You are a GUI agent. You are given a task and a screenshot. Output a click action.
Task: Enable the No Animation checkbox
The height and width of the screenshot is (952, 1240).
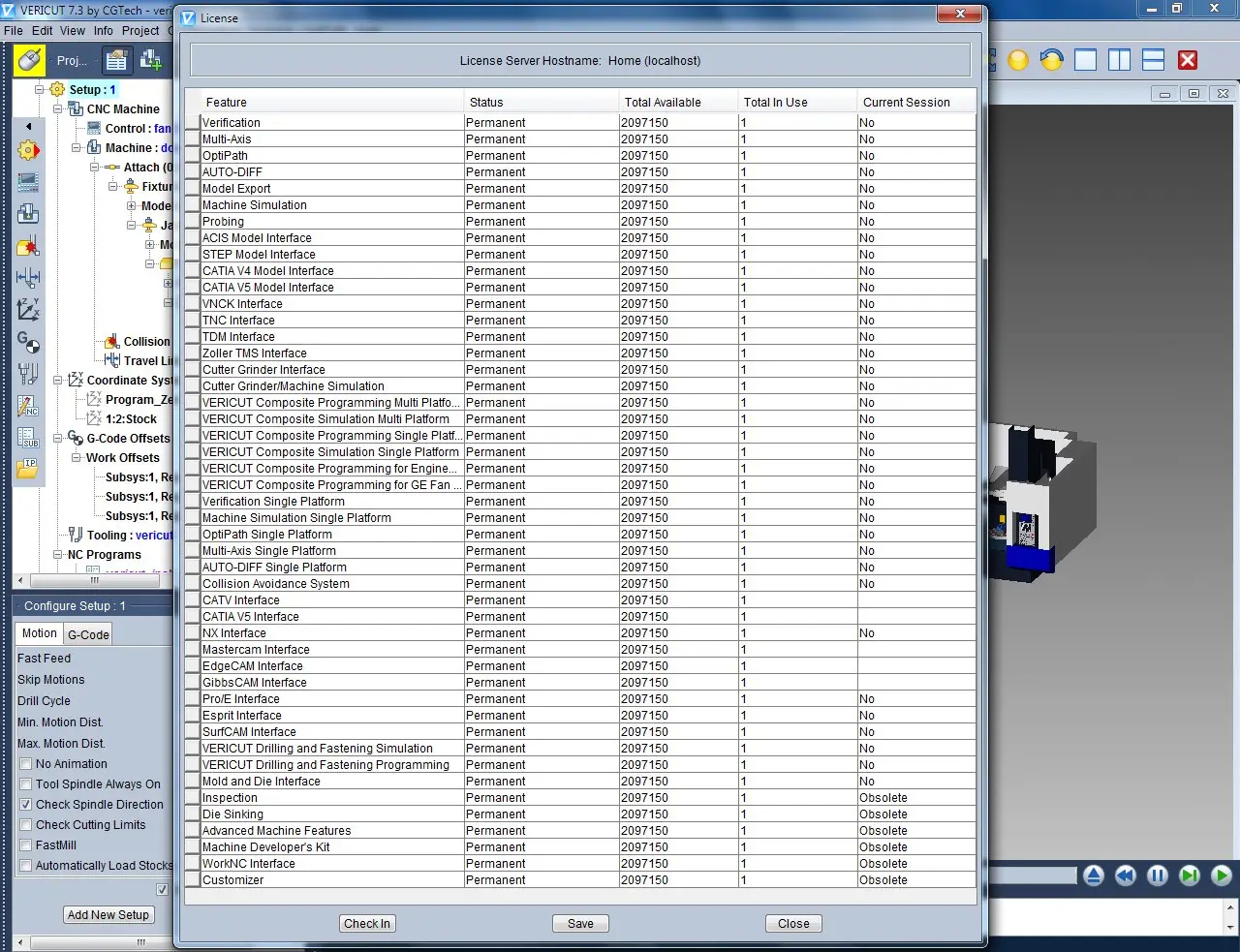(26, 764)
